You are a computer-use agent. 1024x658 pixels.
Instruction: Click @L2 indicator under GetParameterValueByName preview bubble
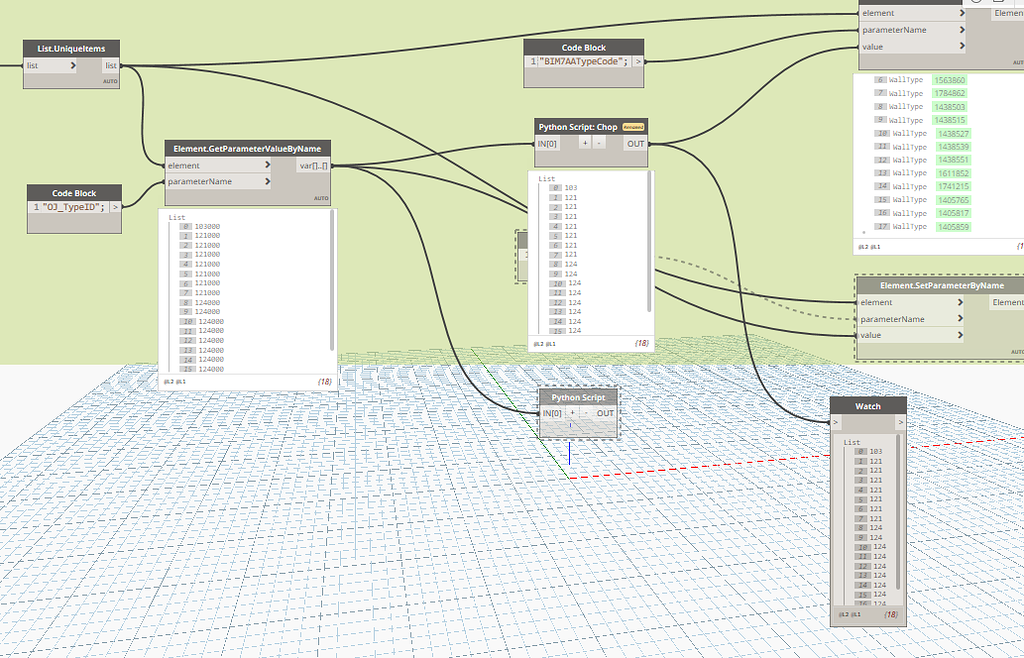tap(170, 381)
